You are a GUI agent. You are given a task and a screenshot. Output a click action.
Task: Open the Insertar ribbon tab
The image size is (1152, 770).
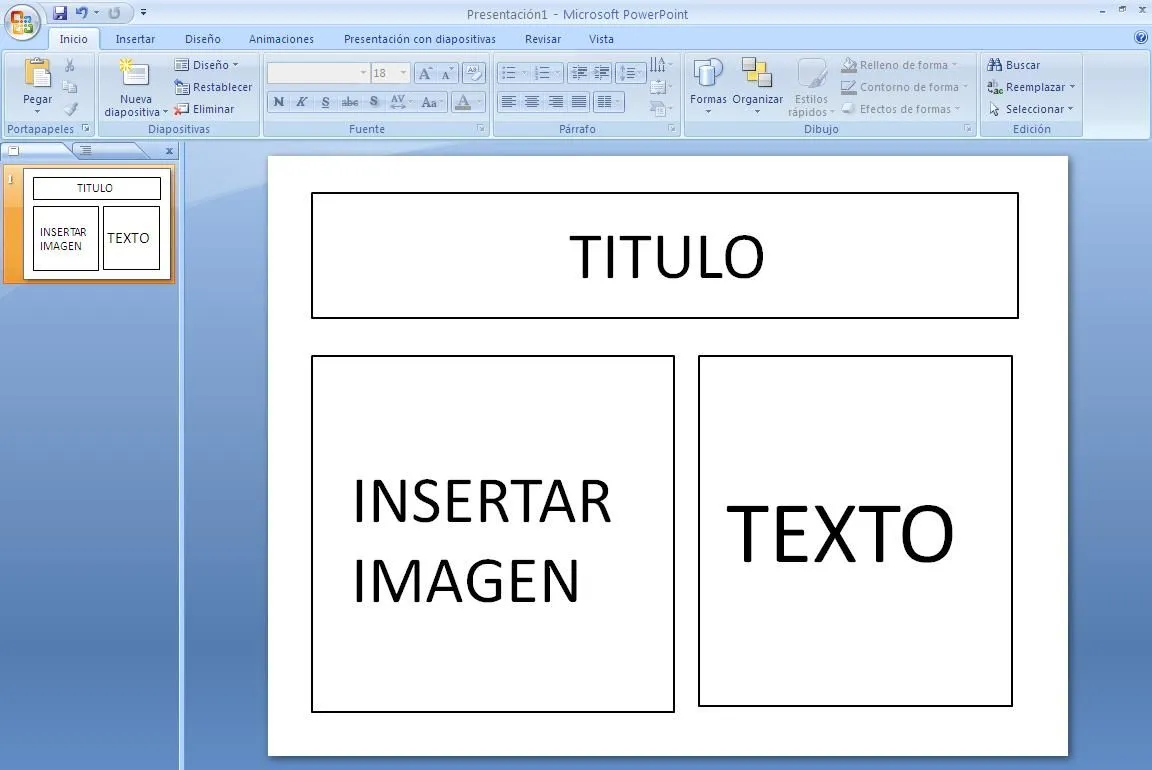pos(135,39)
